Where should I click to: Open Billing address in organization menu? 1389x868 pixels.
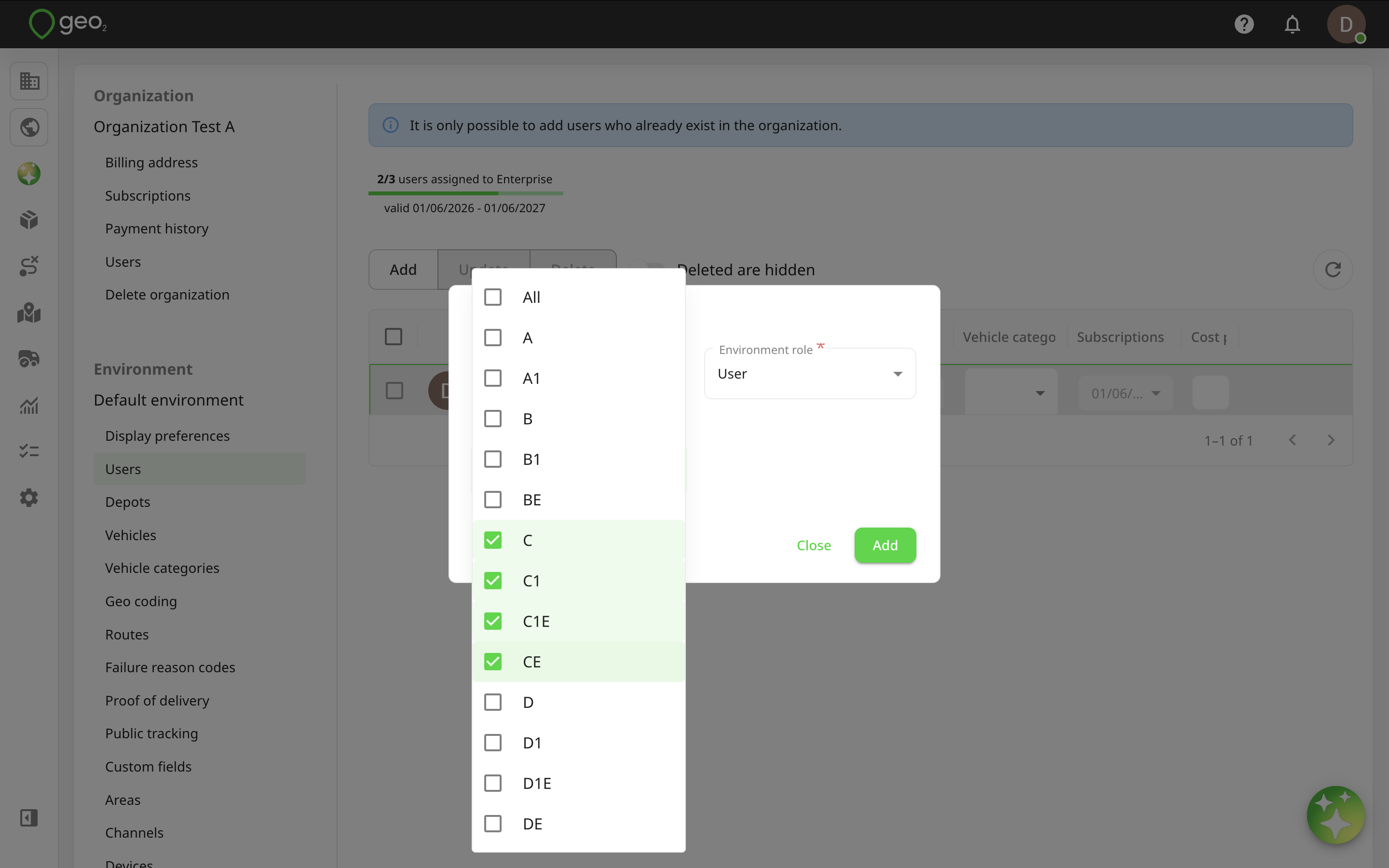(x=151, y=163)
